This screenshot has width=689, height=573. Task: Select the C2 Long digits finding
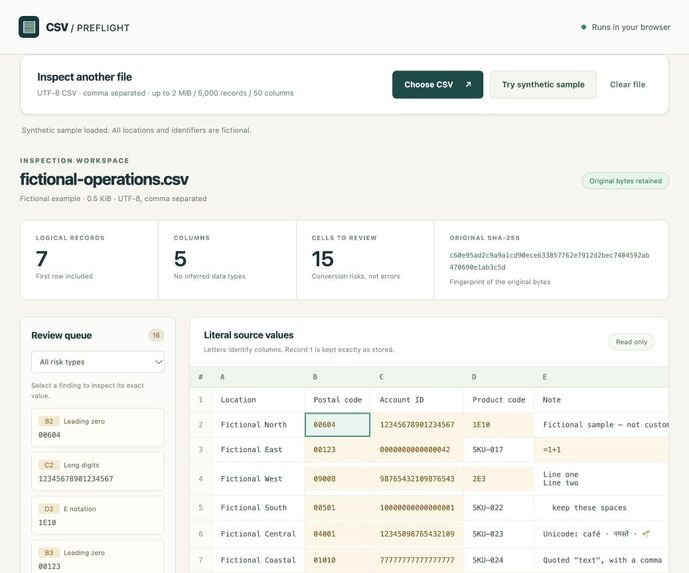(x=98, y=471)
